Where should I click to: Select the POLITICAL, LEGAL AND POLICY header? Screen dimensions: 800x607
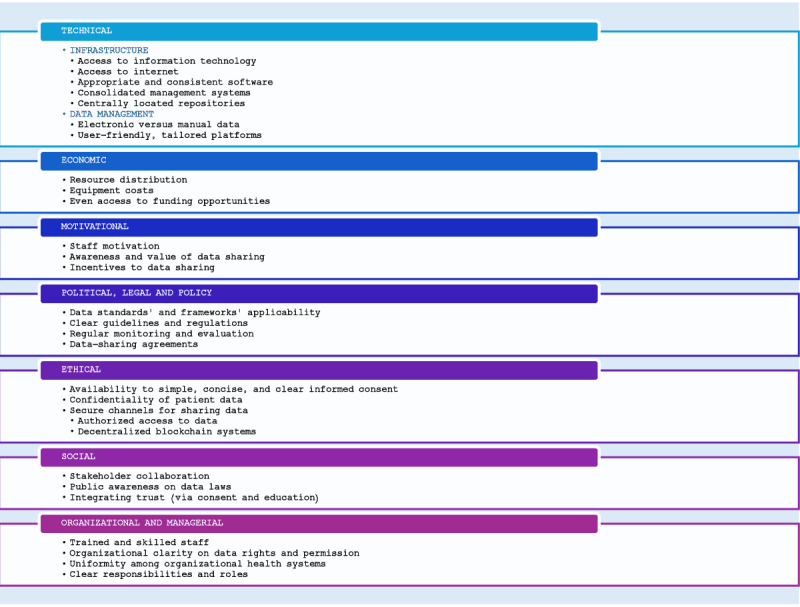(319, 293)
